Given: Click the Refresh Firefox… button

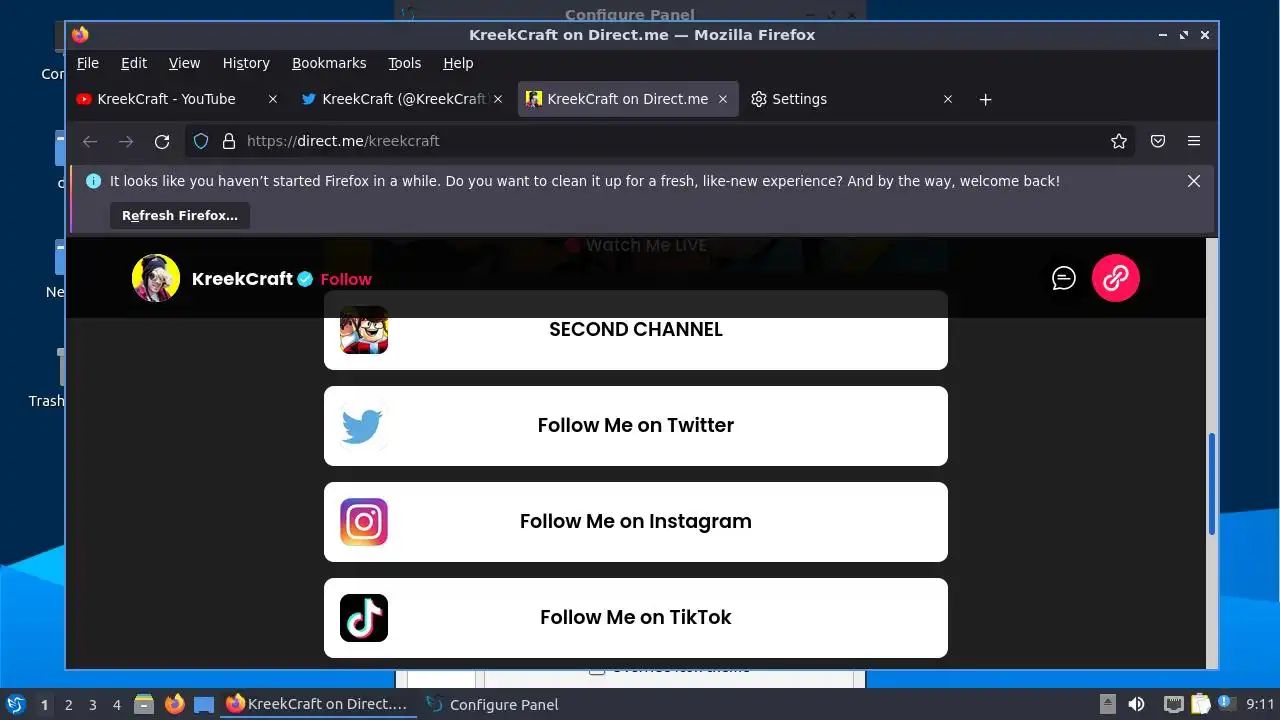Looking at the screenshot, I should 180,215.
